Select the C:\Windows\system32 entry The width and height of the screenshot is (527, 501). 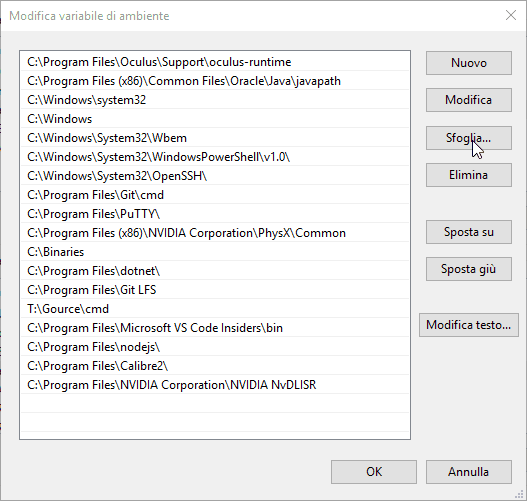point(215,100)
